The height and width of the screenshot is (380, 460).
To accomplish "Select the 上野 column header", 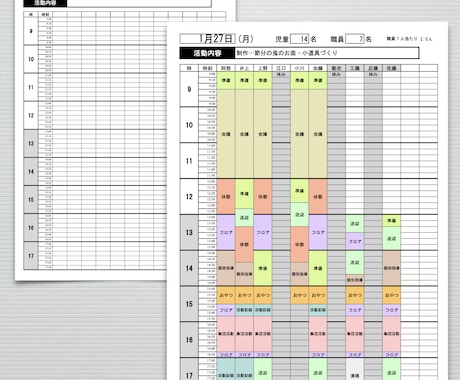I will [263, 68].
